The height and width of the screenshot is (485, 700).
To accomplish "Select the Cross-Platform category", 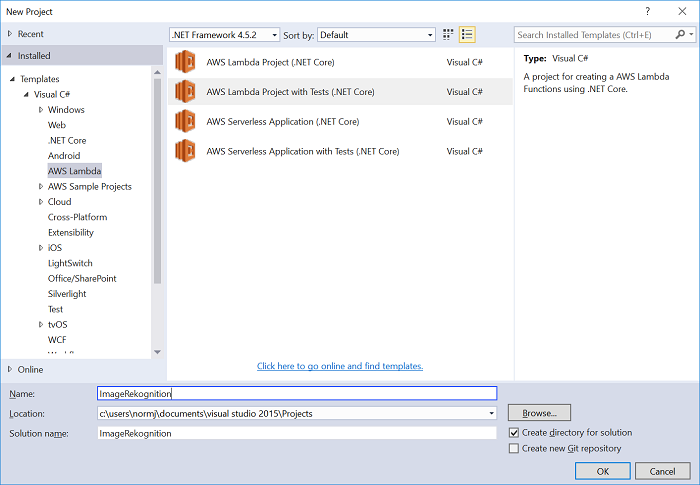I will pos(78,217).
